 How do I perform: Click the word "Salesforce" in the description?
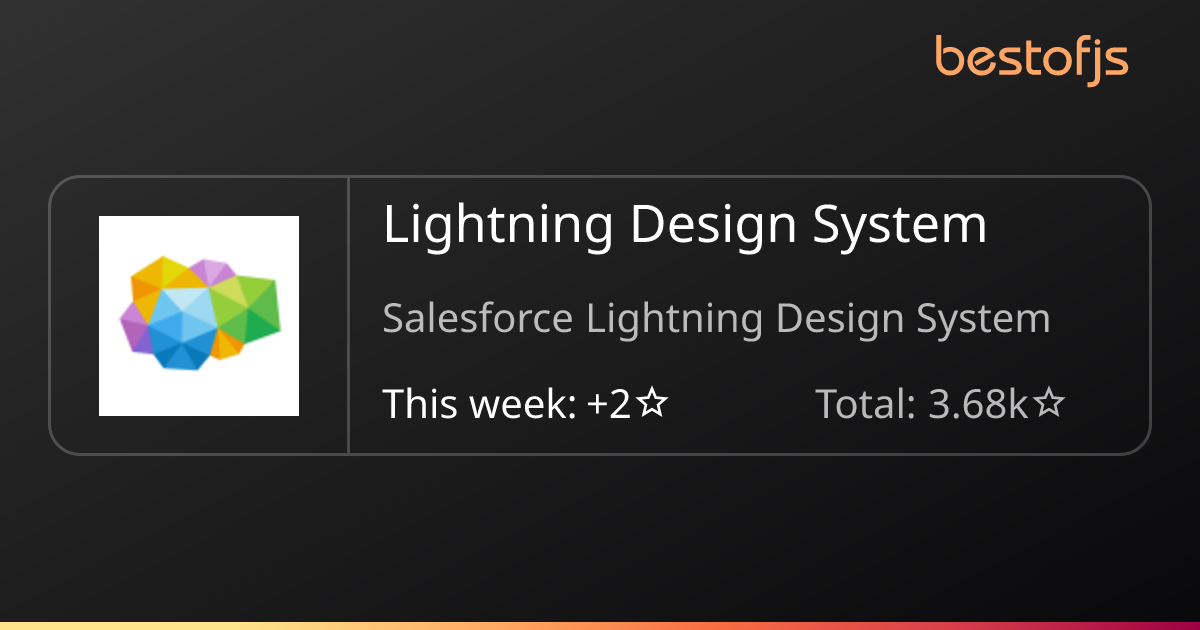tap(478, 319)
